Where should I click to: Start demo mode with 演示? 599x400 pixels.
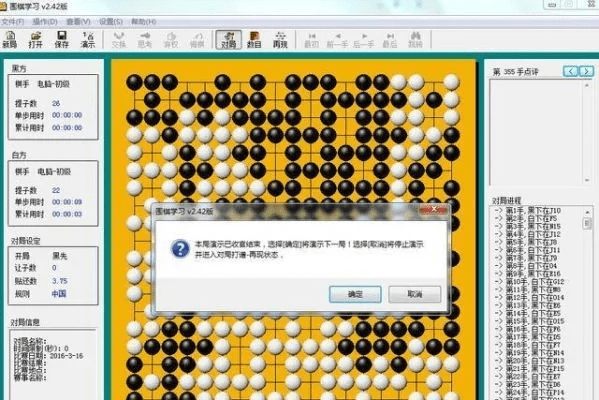pyautogui.click(x=87, y=40)
